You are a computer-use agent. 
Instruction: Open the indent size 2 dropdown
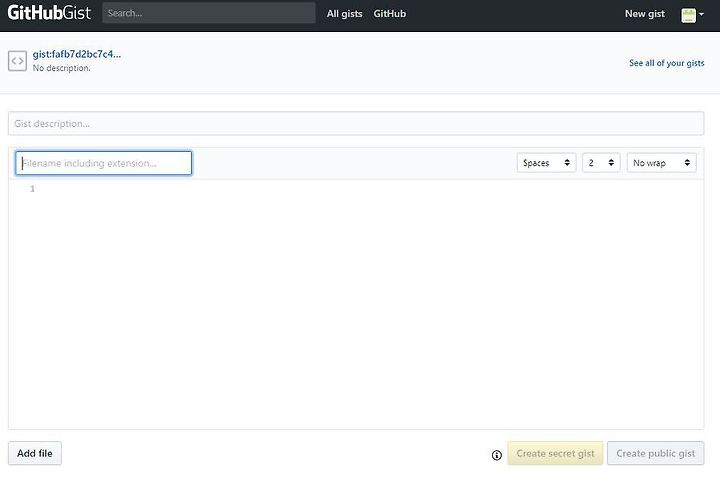pos(601,163)
